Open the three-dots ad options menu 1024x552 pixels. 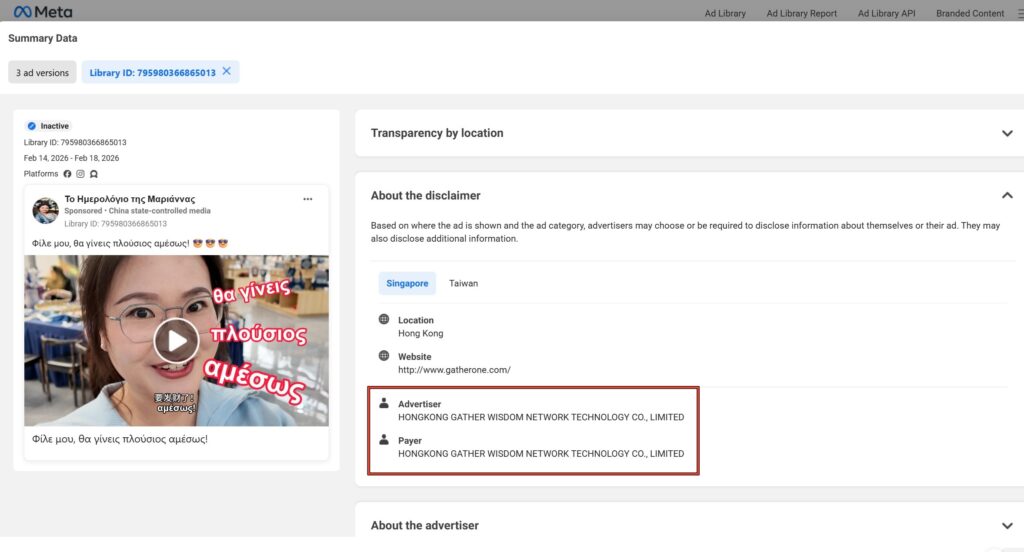point(308,199)
